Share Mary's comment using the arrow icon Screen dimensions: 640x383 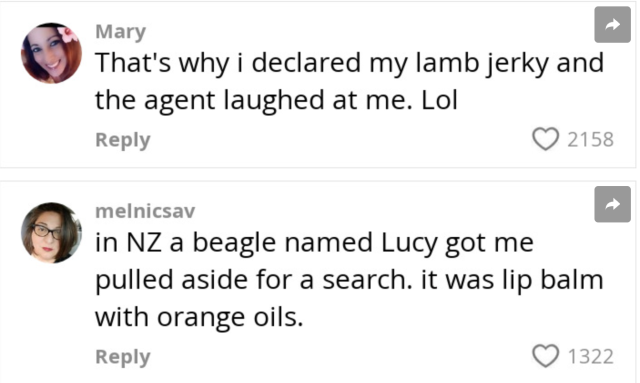612,24
